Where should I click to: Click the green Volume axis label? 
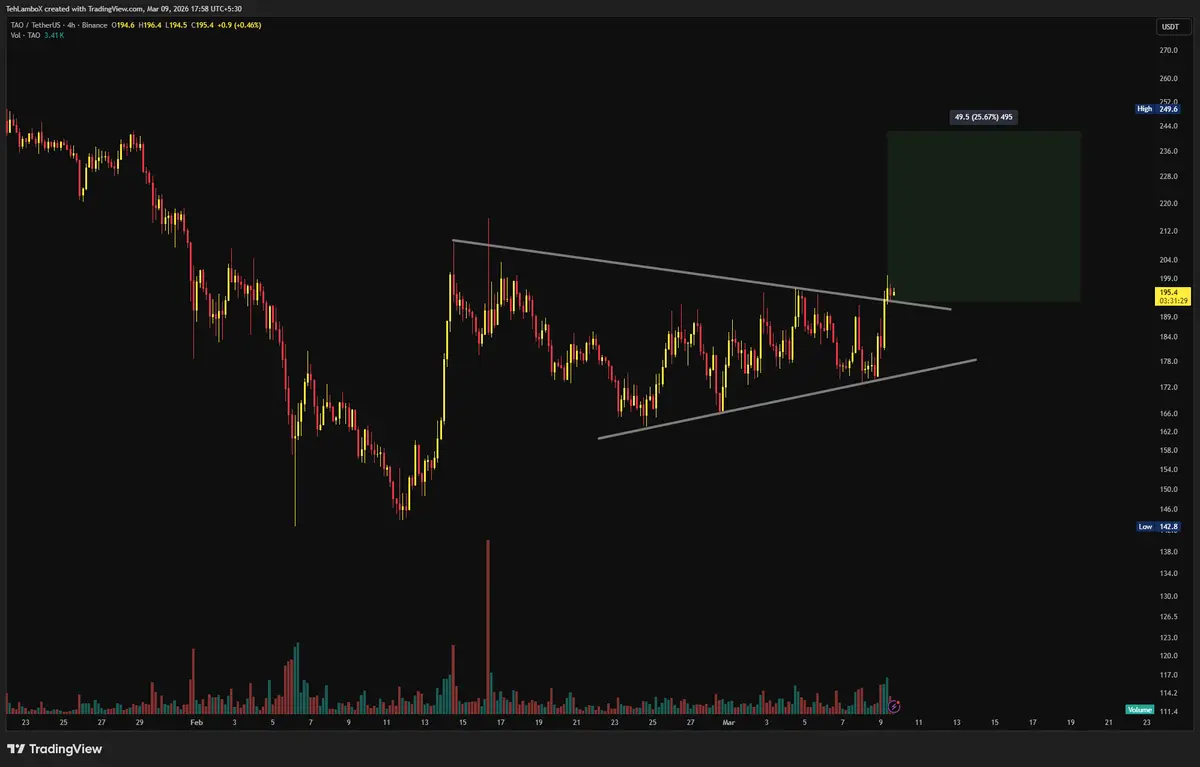(x=1140, y=709)
